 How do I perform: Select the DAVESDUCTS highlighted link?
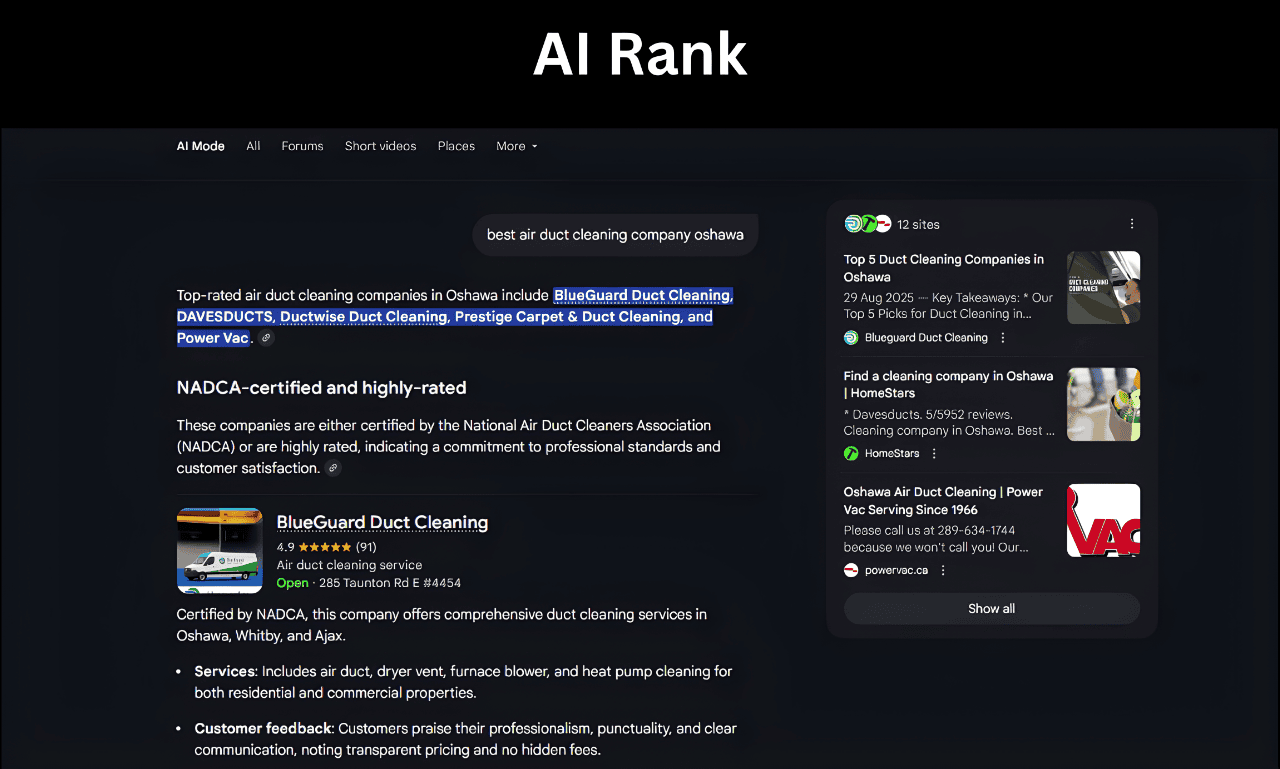click(x=224, y=316)
